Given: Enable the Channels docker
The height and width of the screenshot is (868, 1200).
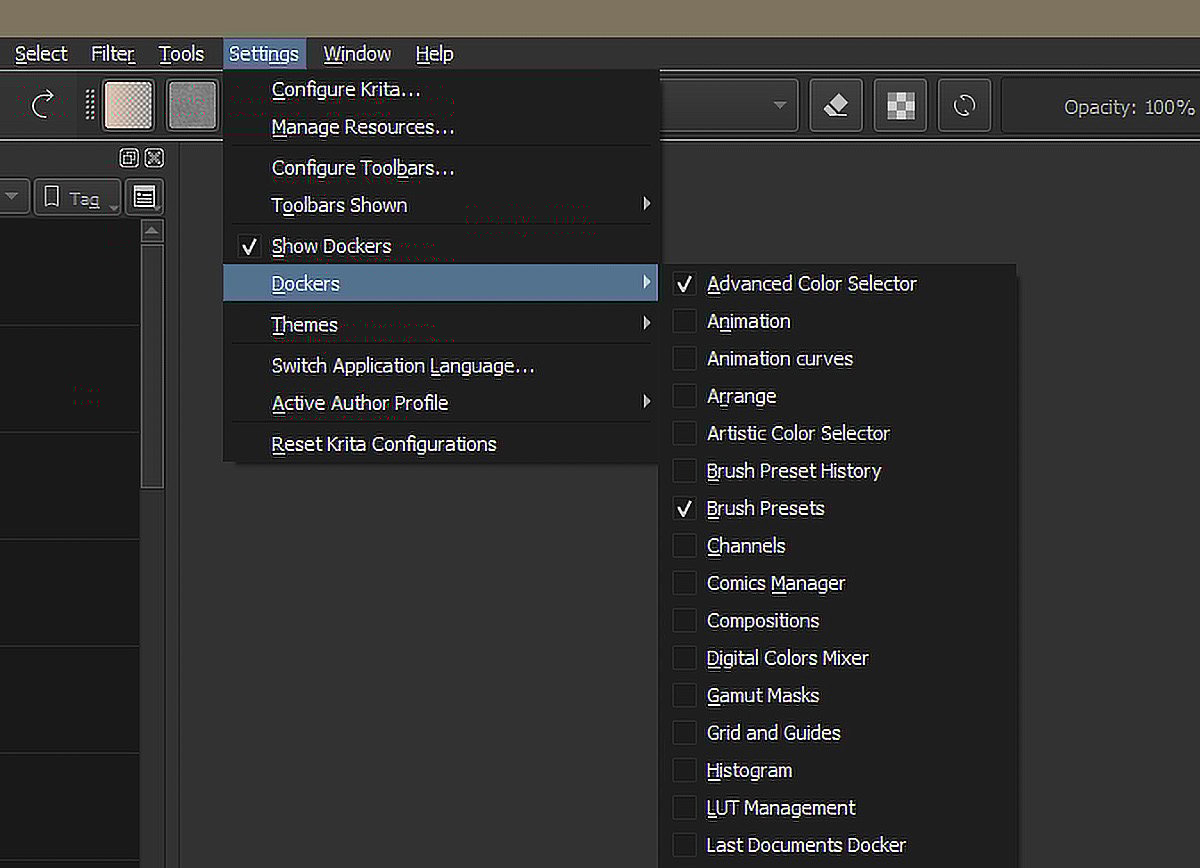Looking at the screenshot, I should [x=838, y=546].
